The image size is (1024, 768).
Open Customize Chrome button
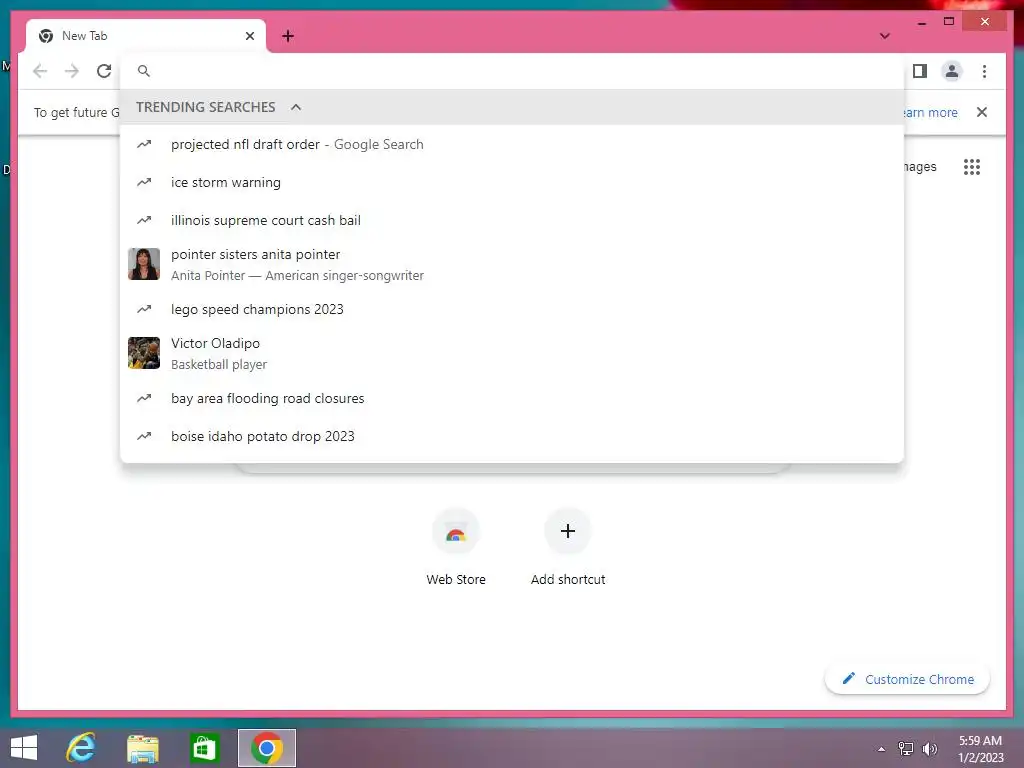pos(907,679)
